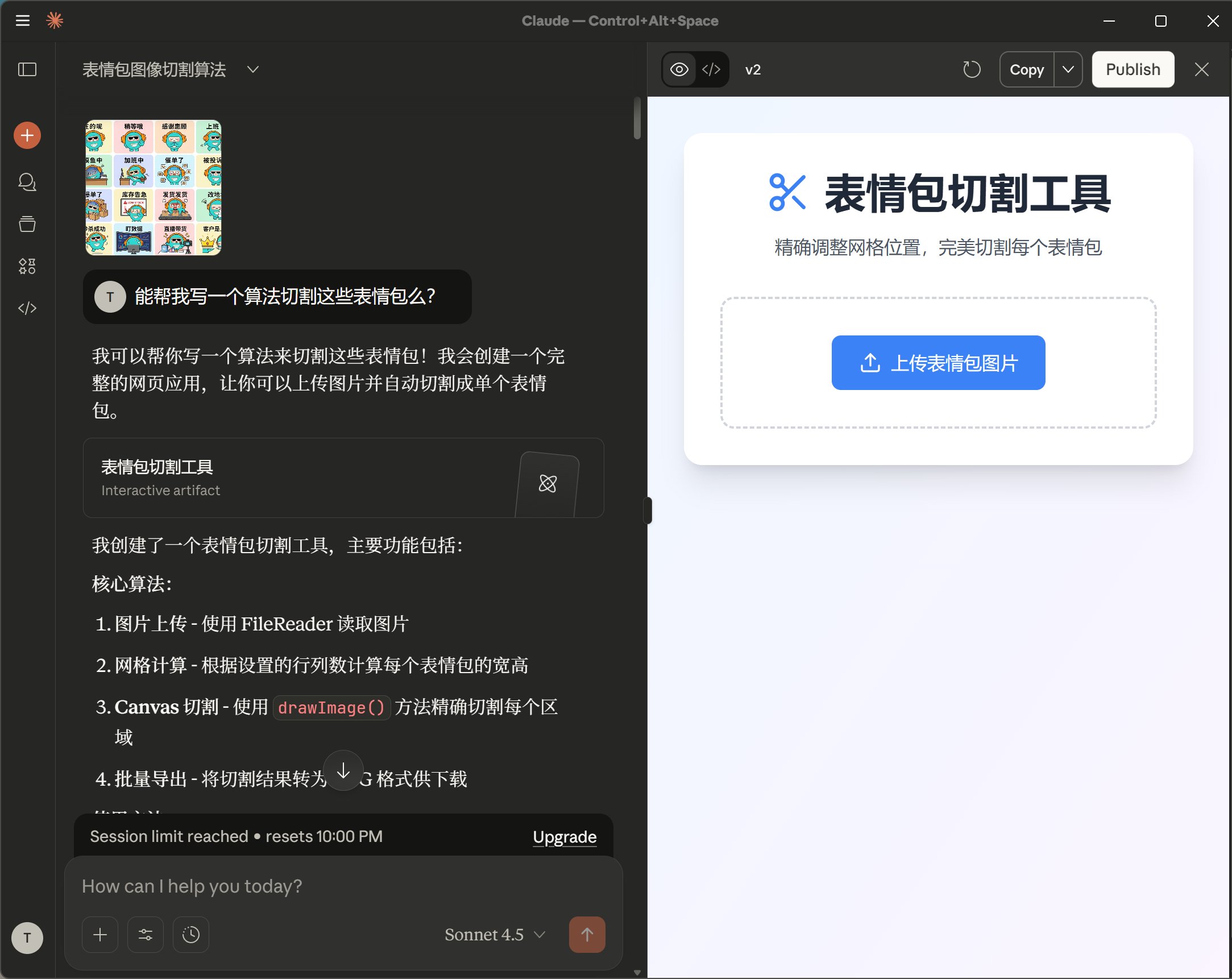Switch artifact to preview eye view
The height and width of the screenshot is (979, 1232).
pyautogui.click(x=679, y=70)
